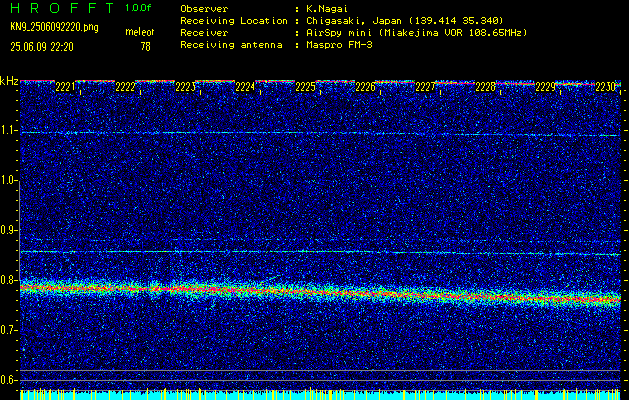Select the Maspro FM-3 antenna text
This screenshot has width=629, height=400.
pos(339,45)
